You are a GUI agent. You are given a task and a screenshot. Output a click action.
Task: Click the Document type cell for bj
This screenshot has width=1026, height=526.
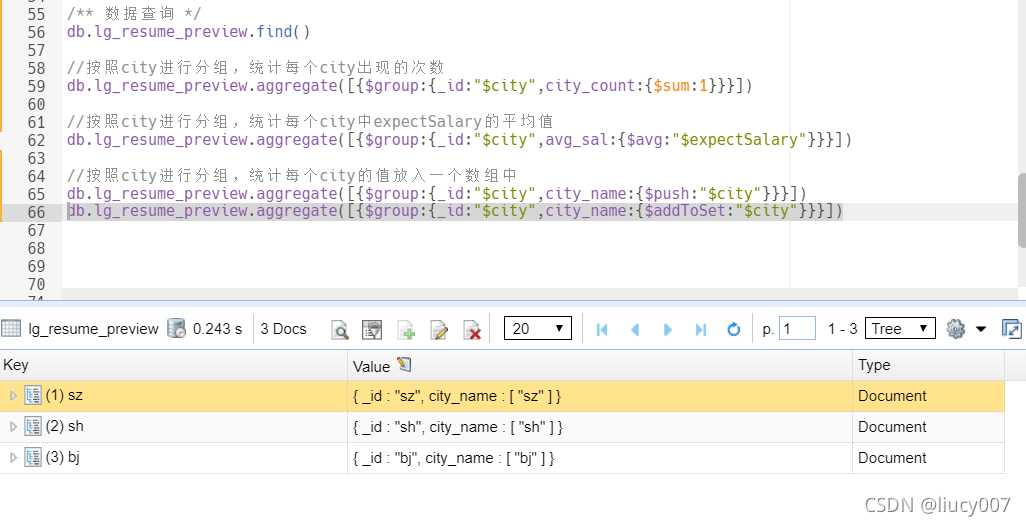point(928,457)
